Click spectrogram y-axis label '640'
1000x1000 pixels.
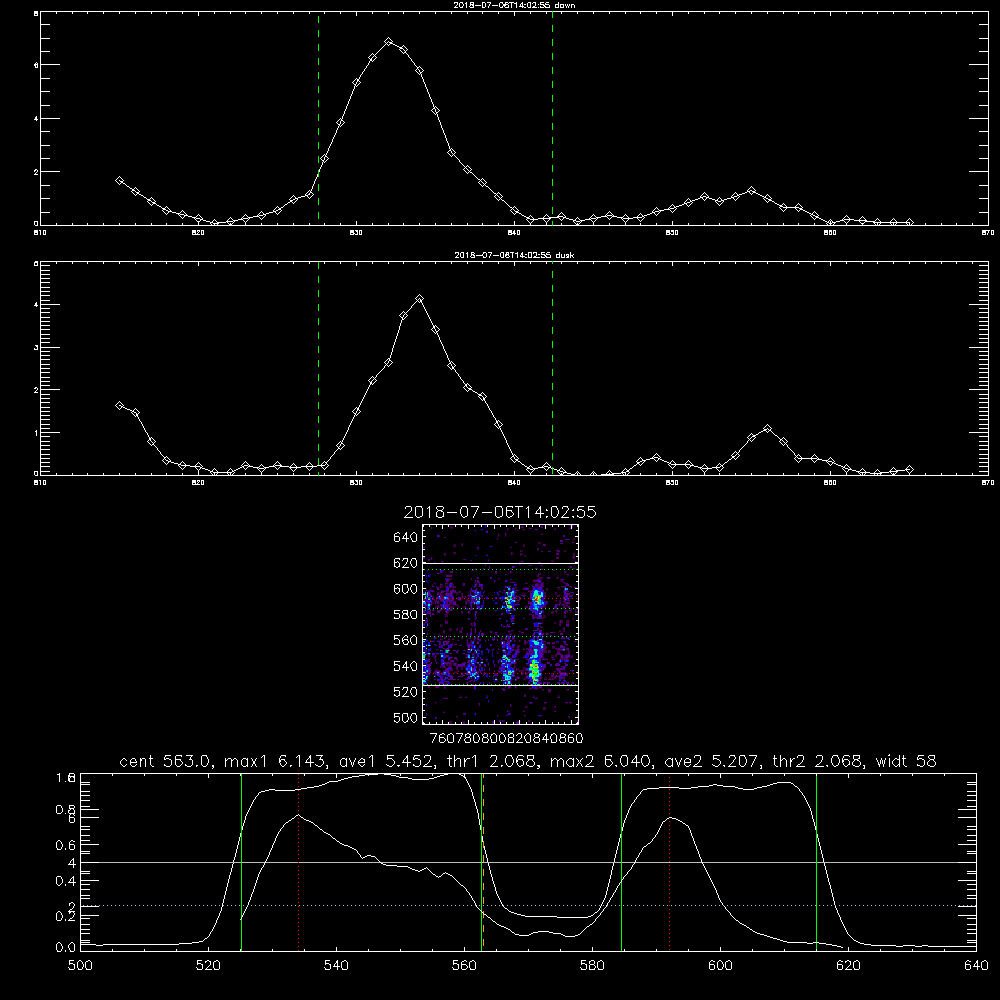tap(406, 538)
